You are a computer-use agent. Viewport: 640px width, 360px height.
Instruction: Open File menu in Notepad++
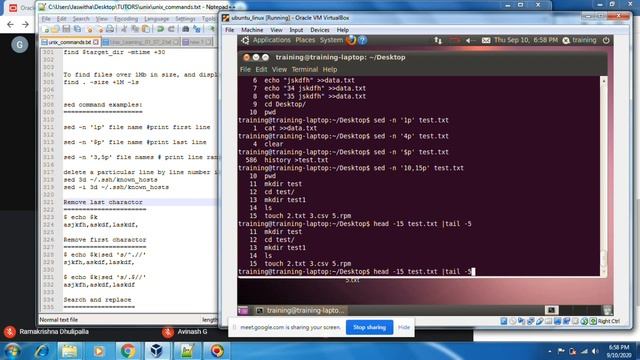click(46, 19)
